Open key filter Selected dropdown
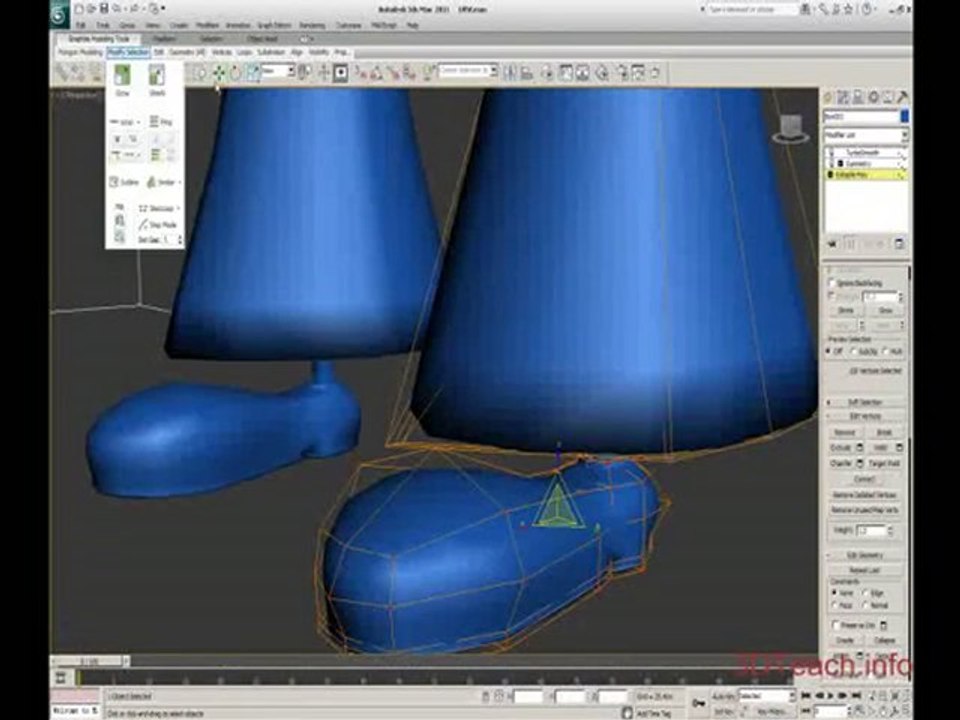The image size is (960, 720). (766, 696)
